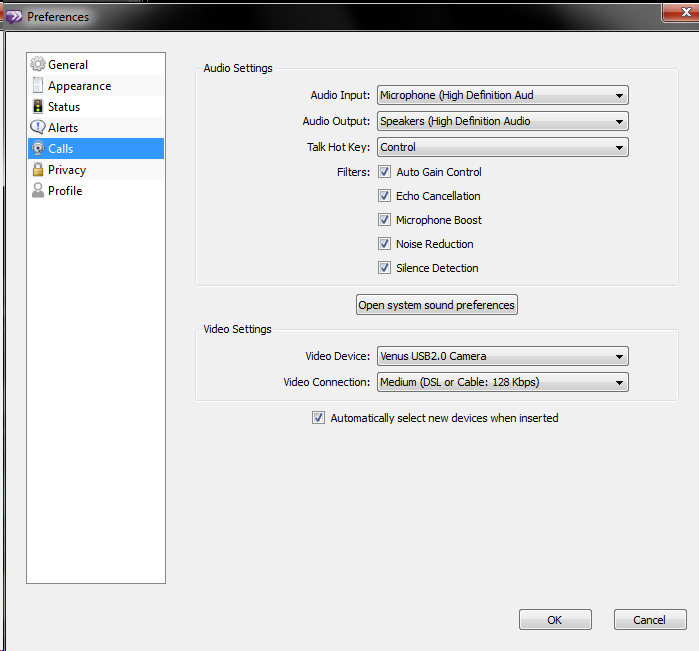Disable the Auto Gain Control filter
The width and height of the screenshot is (699, 651).
click(x=385, y=172)
